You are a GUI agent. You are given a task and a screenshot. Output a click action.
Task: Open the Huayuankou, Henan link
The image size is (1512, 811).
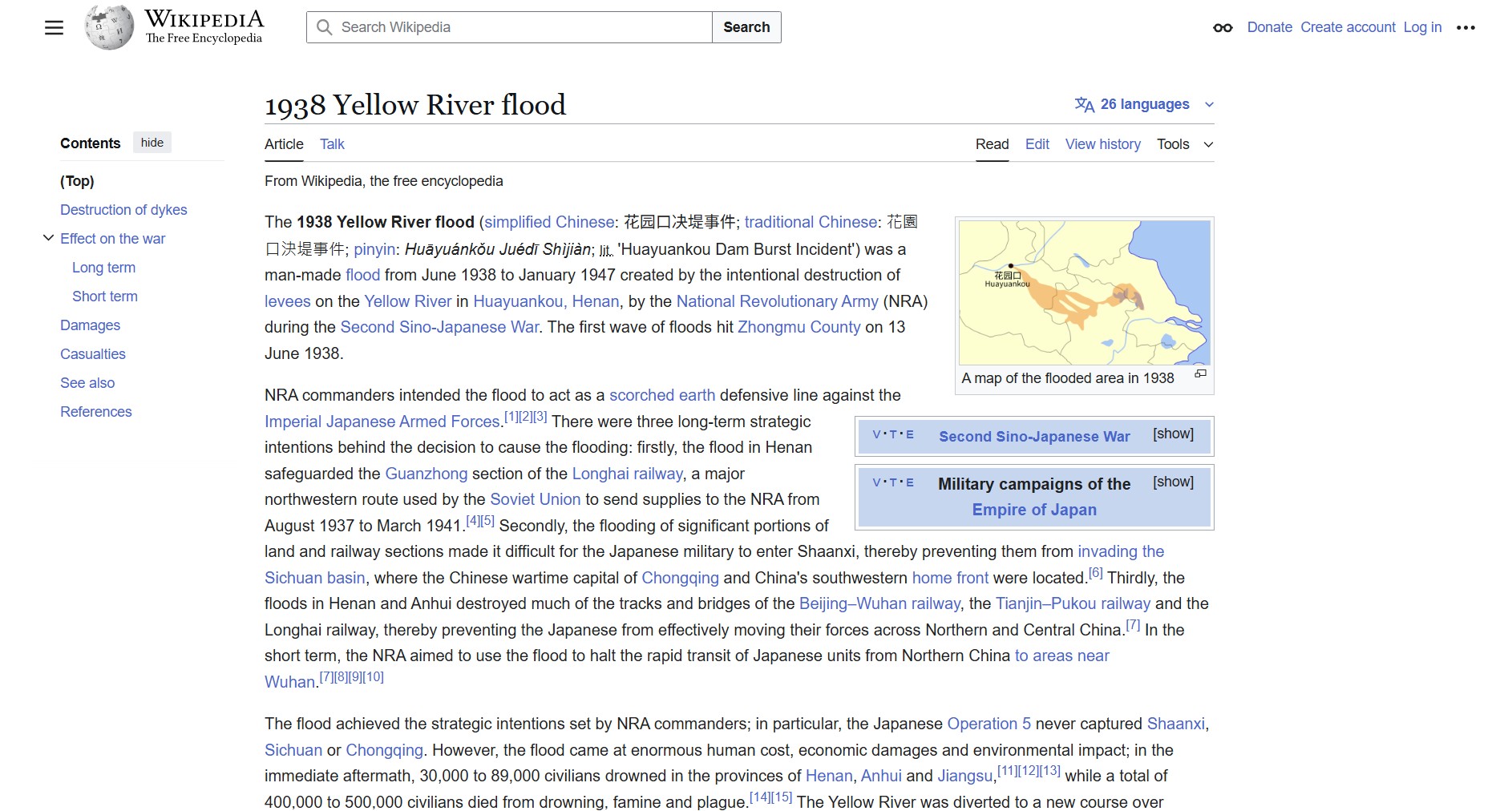pyautogui.click(x=546, y=301)
